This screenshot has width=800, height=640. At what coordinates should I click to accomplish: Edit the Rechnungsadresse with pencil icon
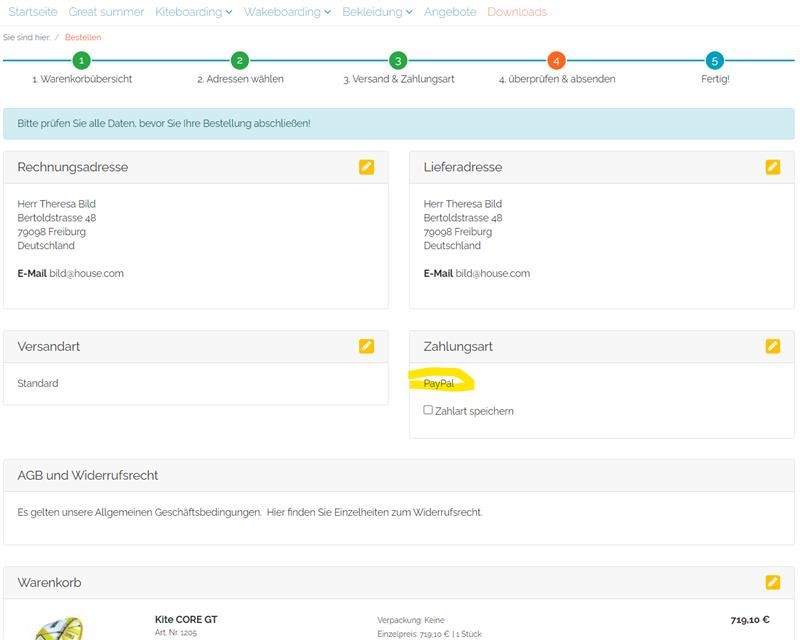coord(366,167)
